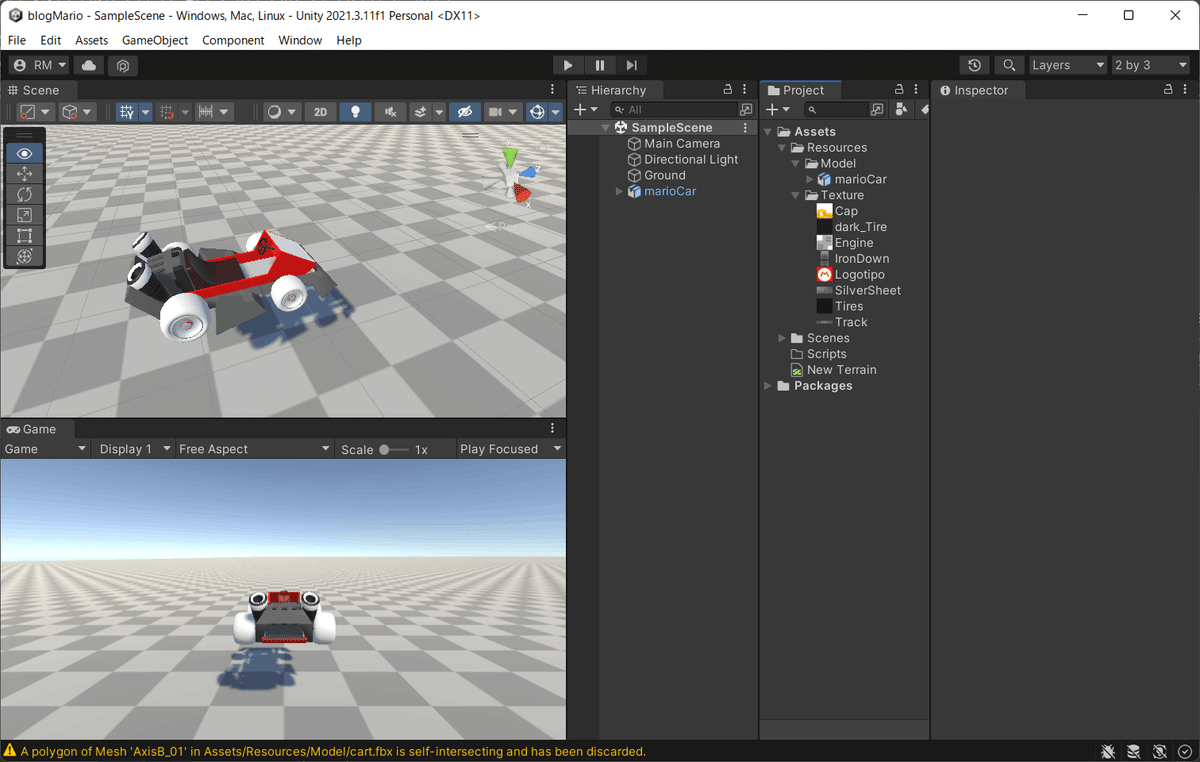Click the activity progress checkmark icon in status bar

[x=1185, y=751]
